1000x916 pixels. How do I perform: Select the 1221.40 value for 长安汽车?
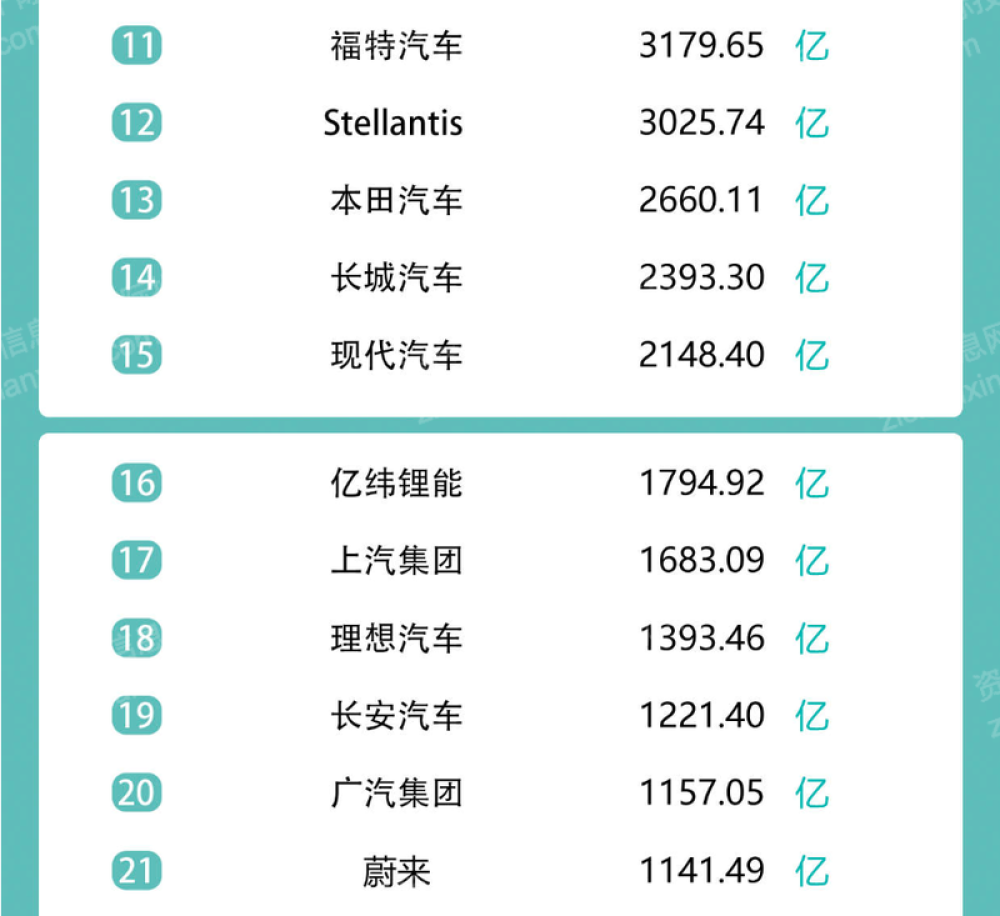click(701, 715)
